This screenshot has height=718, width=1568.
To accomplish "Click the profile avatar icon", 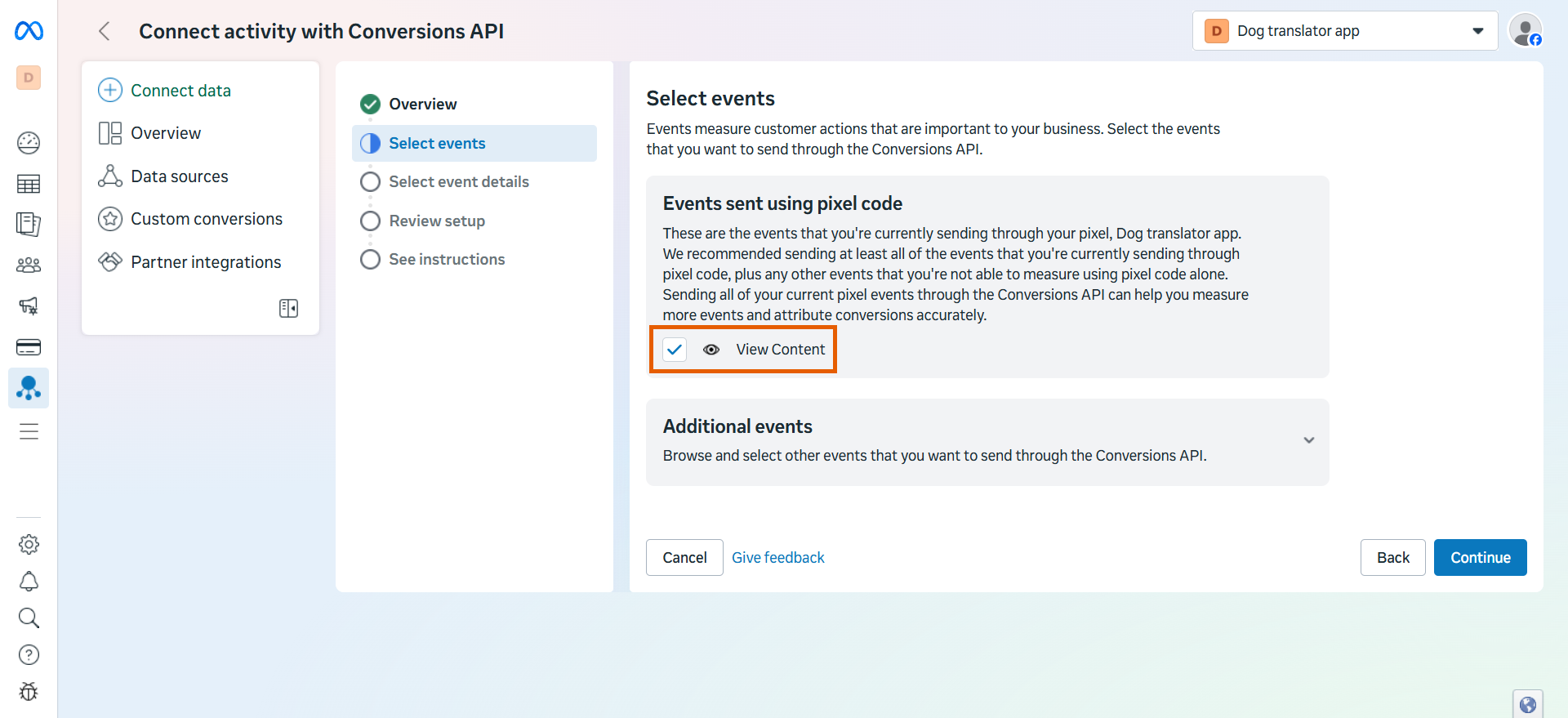I will (1526, 31).
